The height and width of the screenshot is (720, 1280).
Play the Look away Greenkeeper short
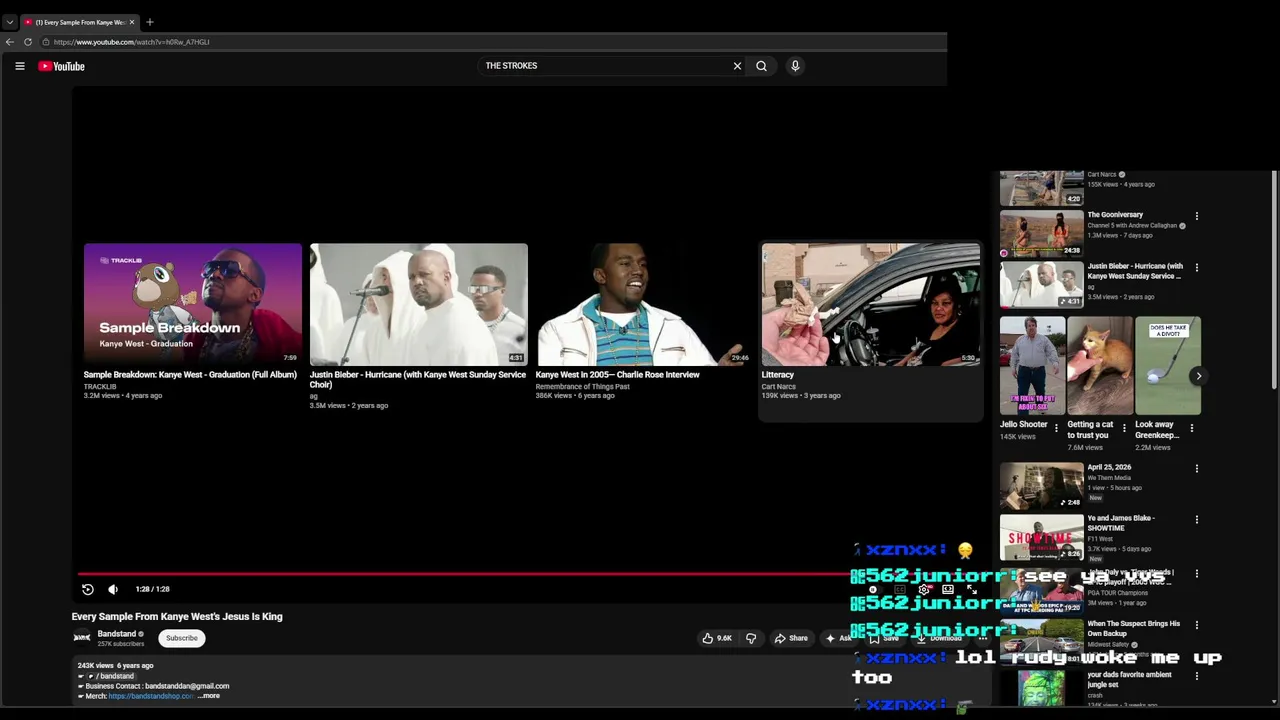coord(1168,365)
